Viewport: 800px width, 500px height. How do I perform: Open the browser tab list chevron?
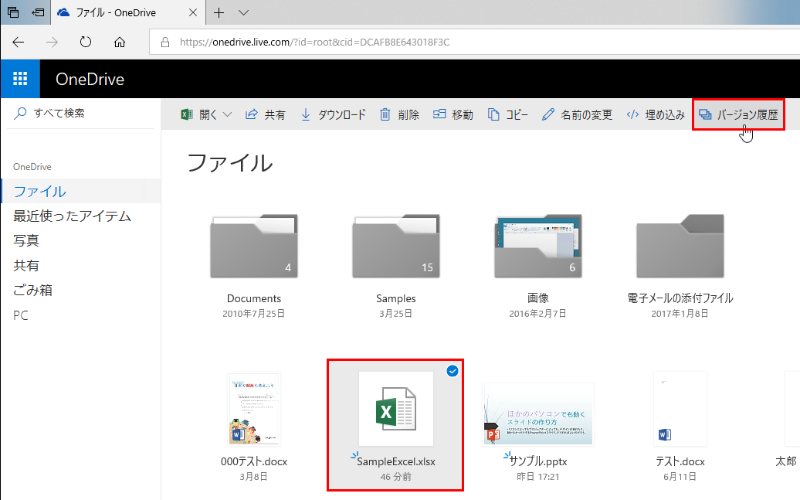(243, 12)
